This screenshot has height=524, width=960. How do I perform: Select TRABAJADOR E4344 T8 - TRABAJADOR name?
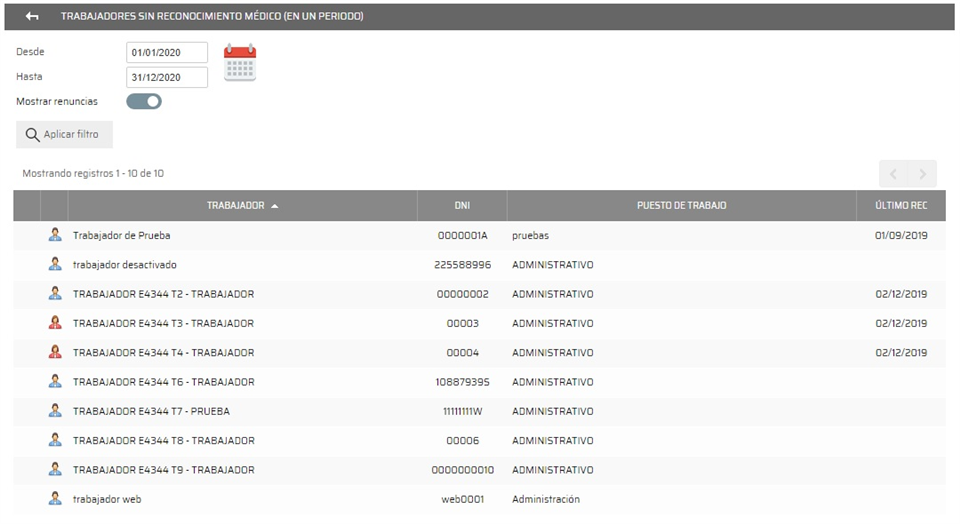[163, 441]
